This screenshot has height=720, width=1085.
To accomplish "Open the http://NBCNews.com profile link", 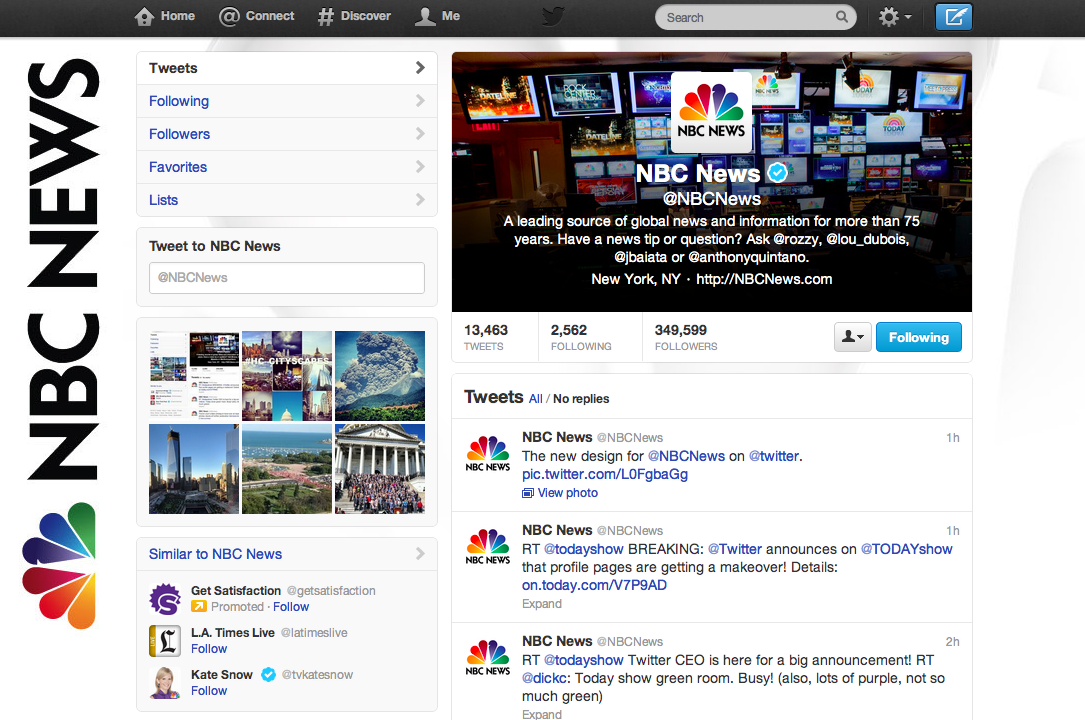I will [764, 279].
